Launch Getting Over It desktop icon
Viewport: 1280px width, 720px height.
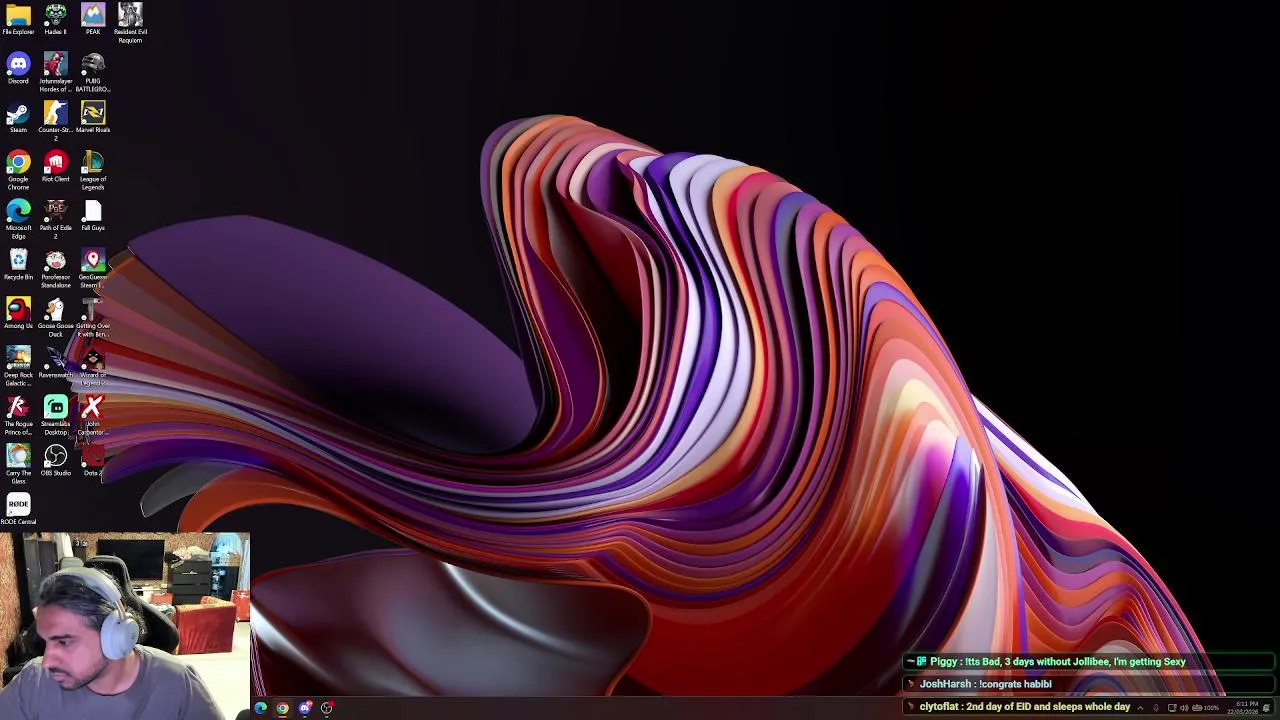pyautogui.click(x=93, y=317)
